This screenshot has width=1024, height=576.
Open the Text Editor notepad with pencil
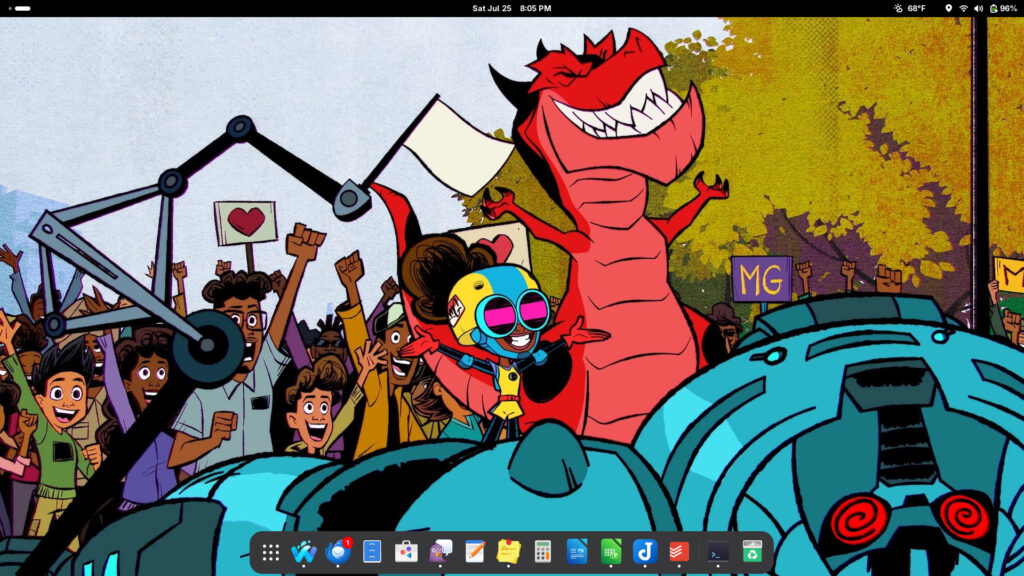pos(475,552)
